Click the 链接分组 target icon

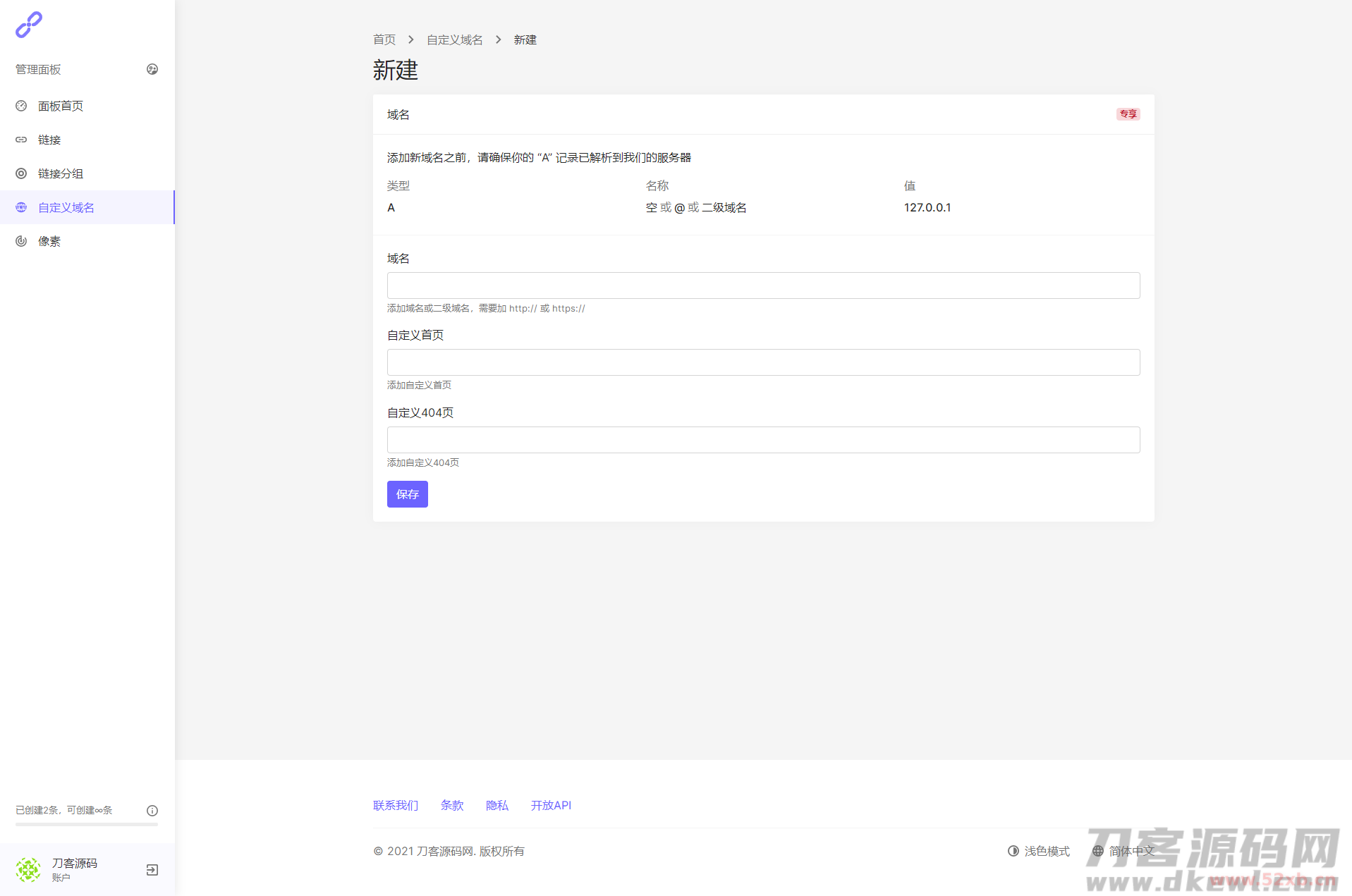tap(21, 173)
